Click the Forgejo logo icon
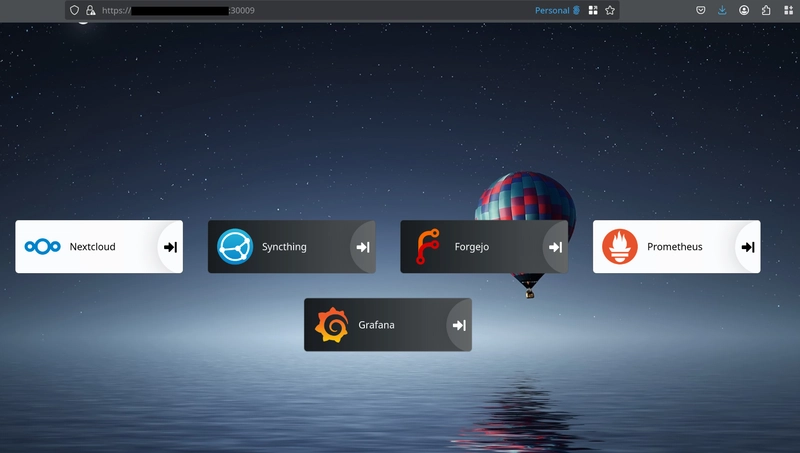This screenshot has height=453, width=800. [428, 247]
